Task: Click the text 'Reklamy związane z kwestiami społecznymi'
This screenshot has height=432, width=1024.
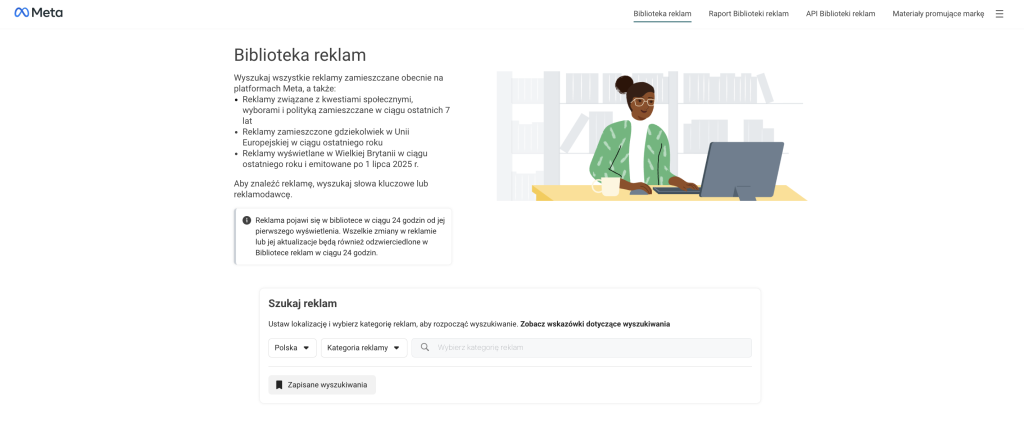Action: tap(328, 99)
